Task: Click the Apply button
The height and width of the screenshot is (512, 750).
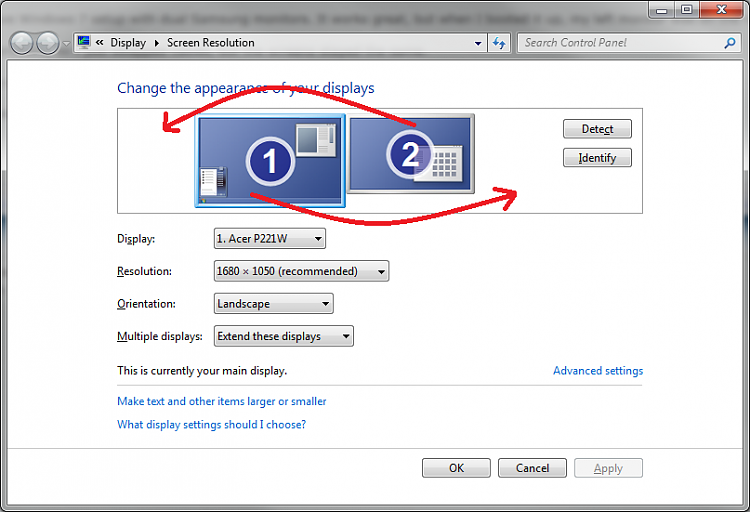Action: pos(608,468)
